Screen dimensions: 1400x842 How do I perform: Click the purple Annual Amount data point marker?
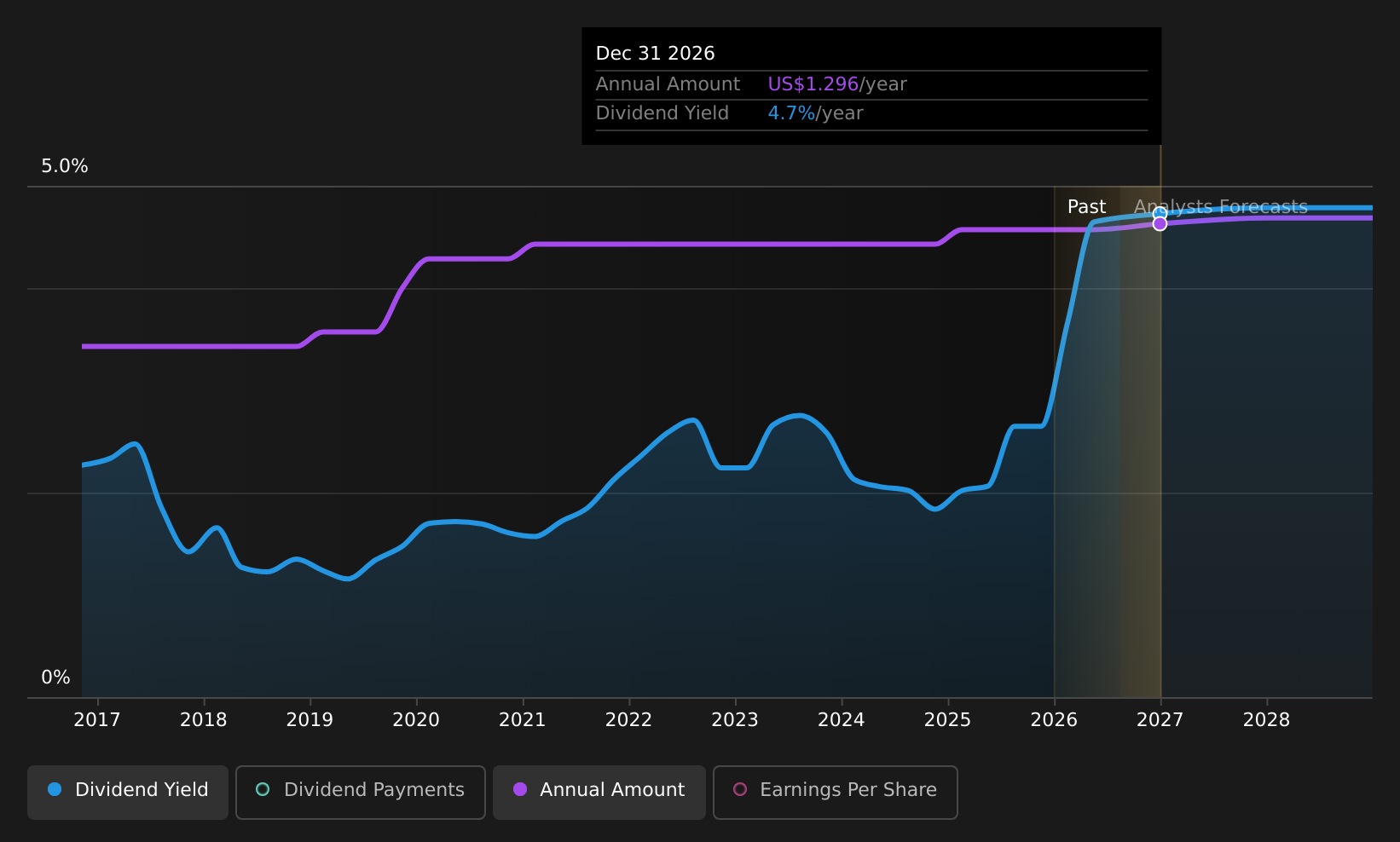[x=1160, y=223]
